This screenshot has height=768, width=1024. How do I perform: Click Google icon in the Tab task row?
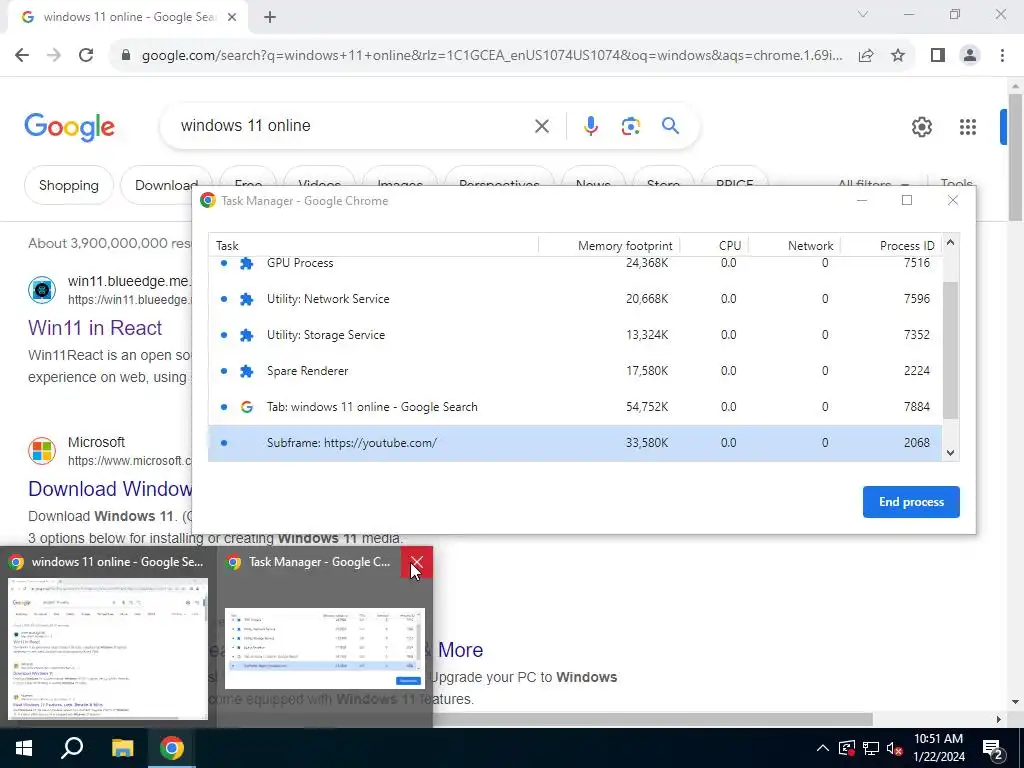click(246, 407)
